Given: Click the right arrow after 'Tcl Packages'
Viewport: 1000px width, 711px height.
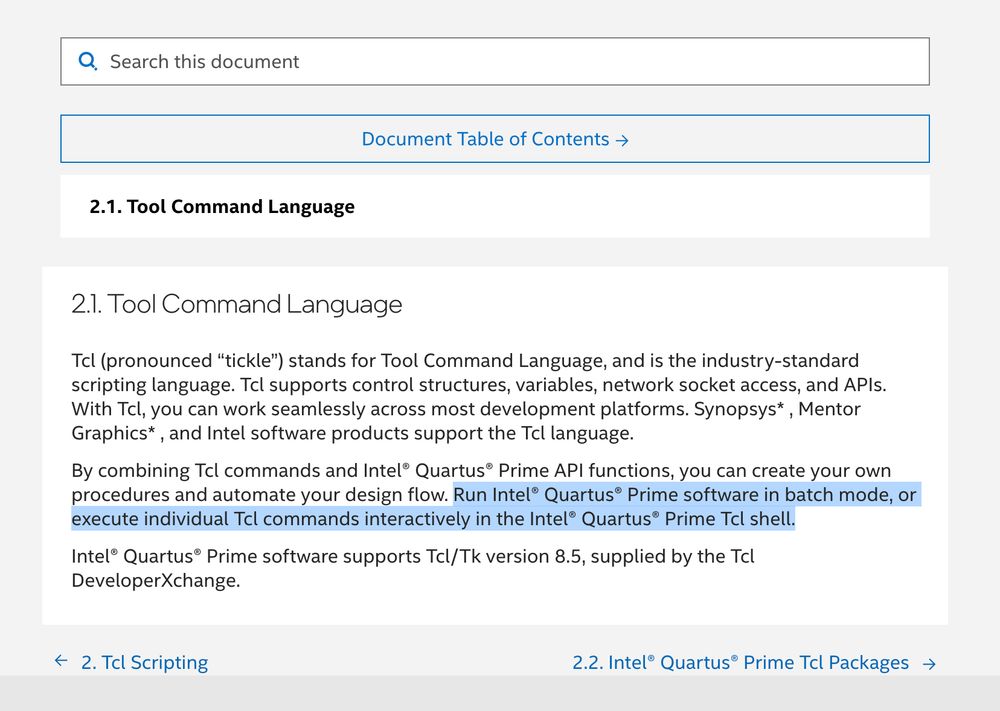Looking at the screenshot, I should pos(929,664).
